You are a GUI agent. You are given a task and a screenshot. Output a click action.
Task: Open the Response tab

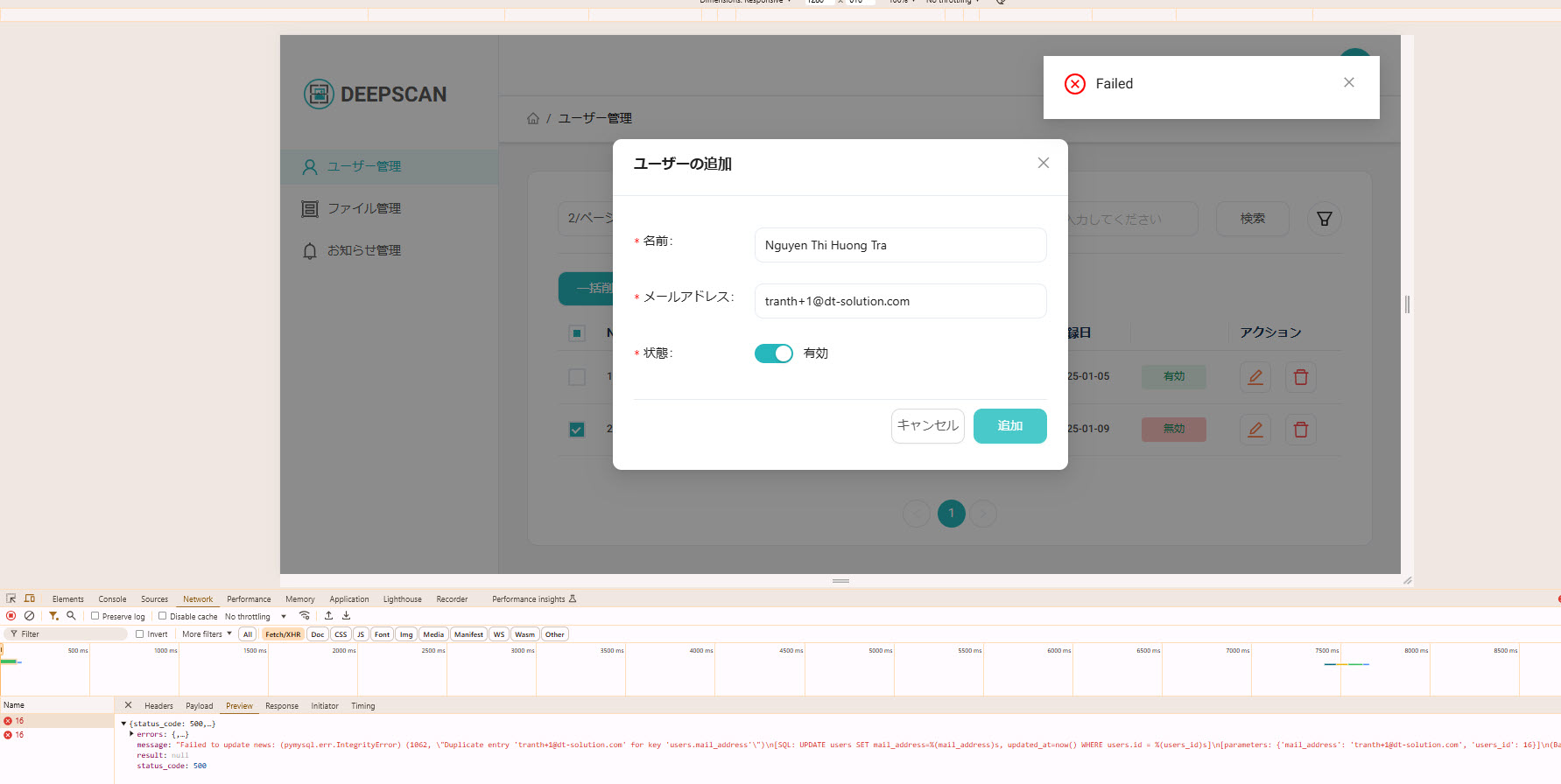(282, 706)
